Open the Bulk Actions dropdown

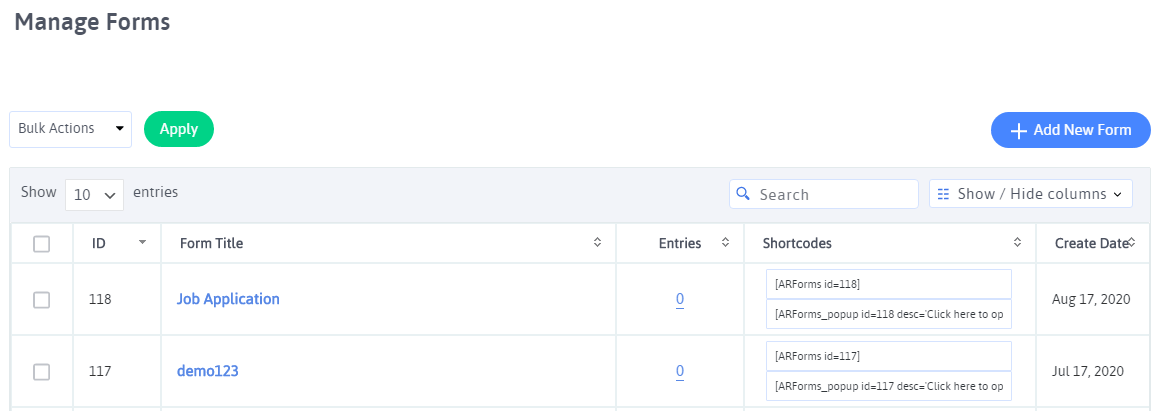pyautogui.click(x=70, y=129)
